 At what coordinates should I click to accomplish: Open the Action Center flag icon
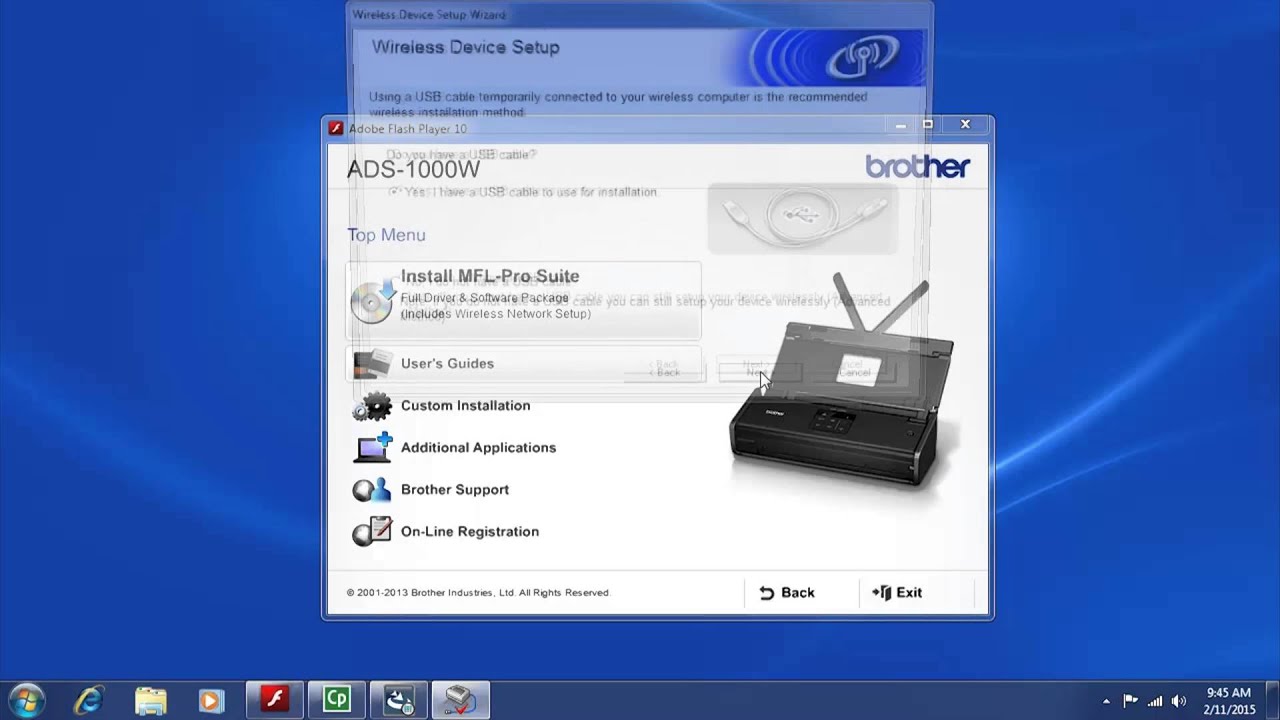[x=1130, y=701]
